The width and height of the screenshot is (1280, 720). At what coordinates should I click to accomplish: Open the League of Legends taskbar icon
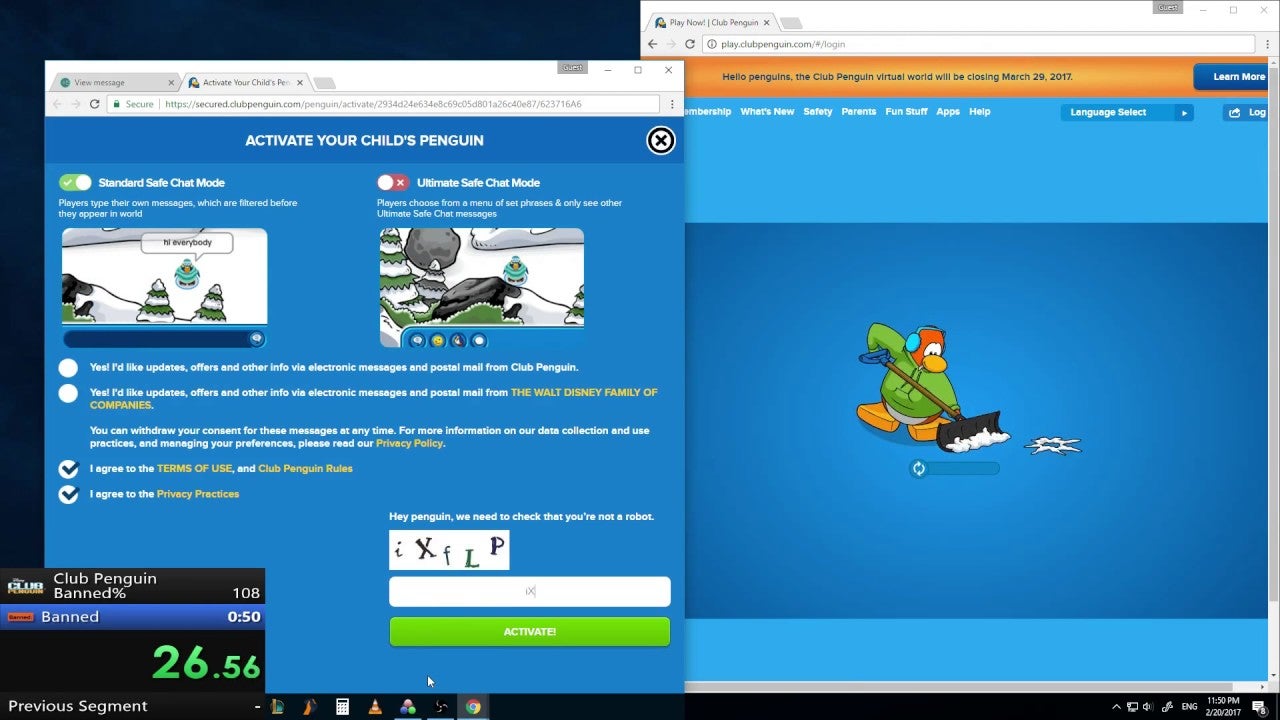coord(277,707)
